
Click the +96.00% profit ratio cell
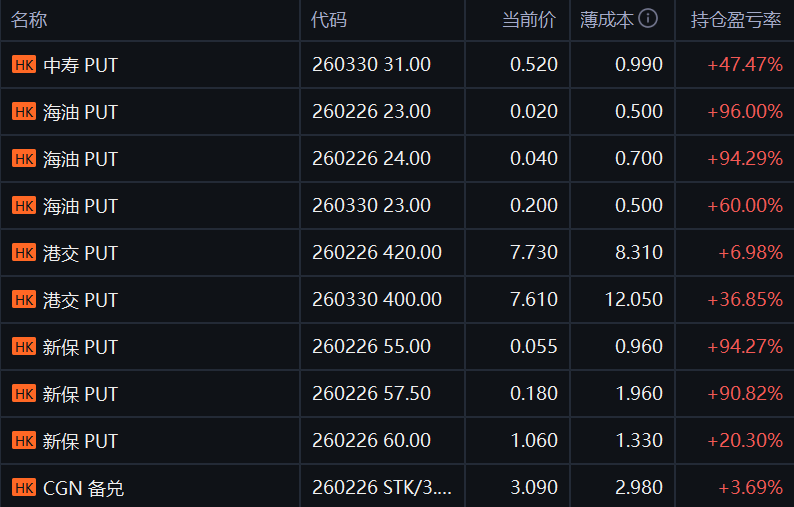tap(744, 112)
